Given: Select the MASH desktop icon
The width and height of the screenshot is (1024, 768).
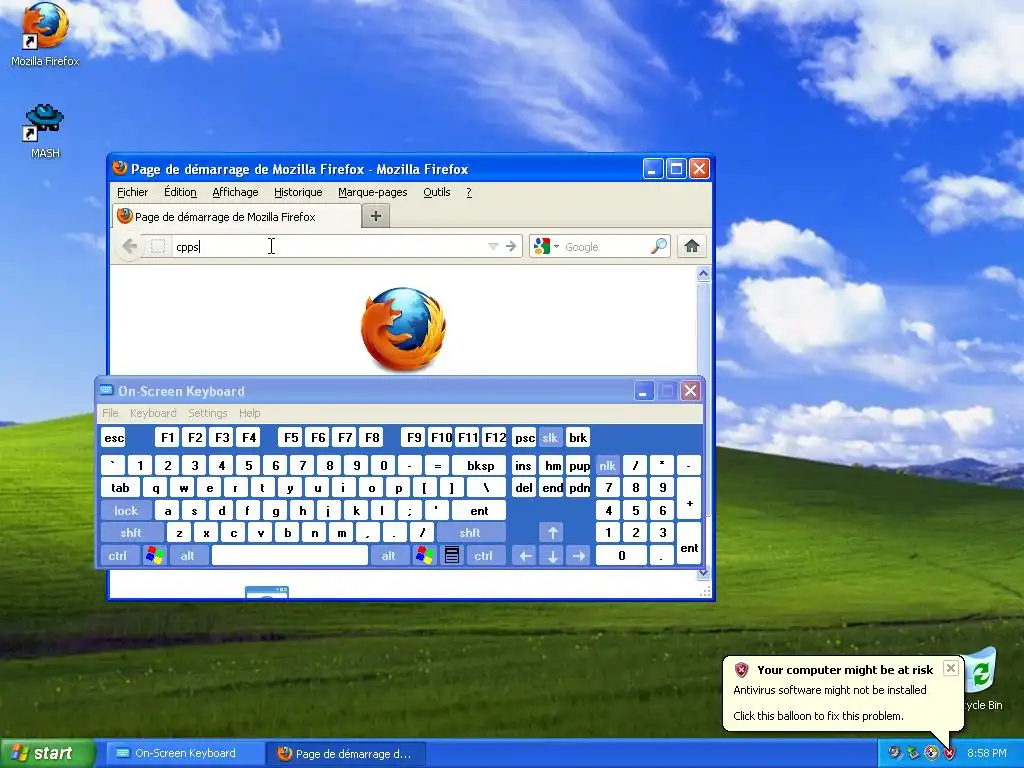Looking at the screenshot, I should pos(45,131).
